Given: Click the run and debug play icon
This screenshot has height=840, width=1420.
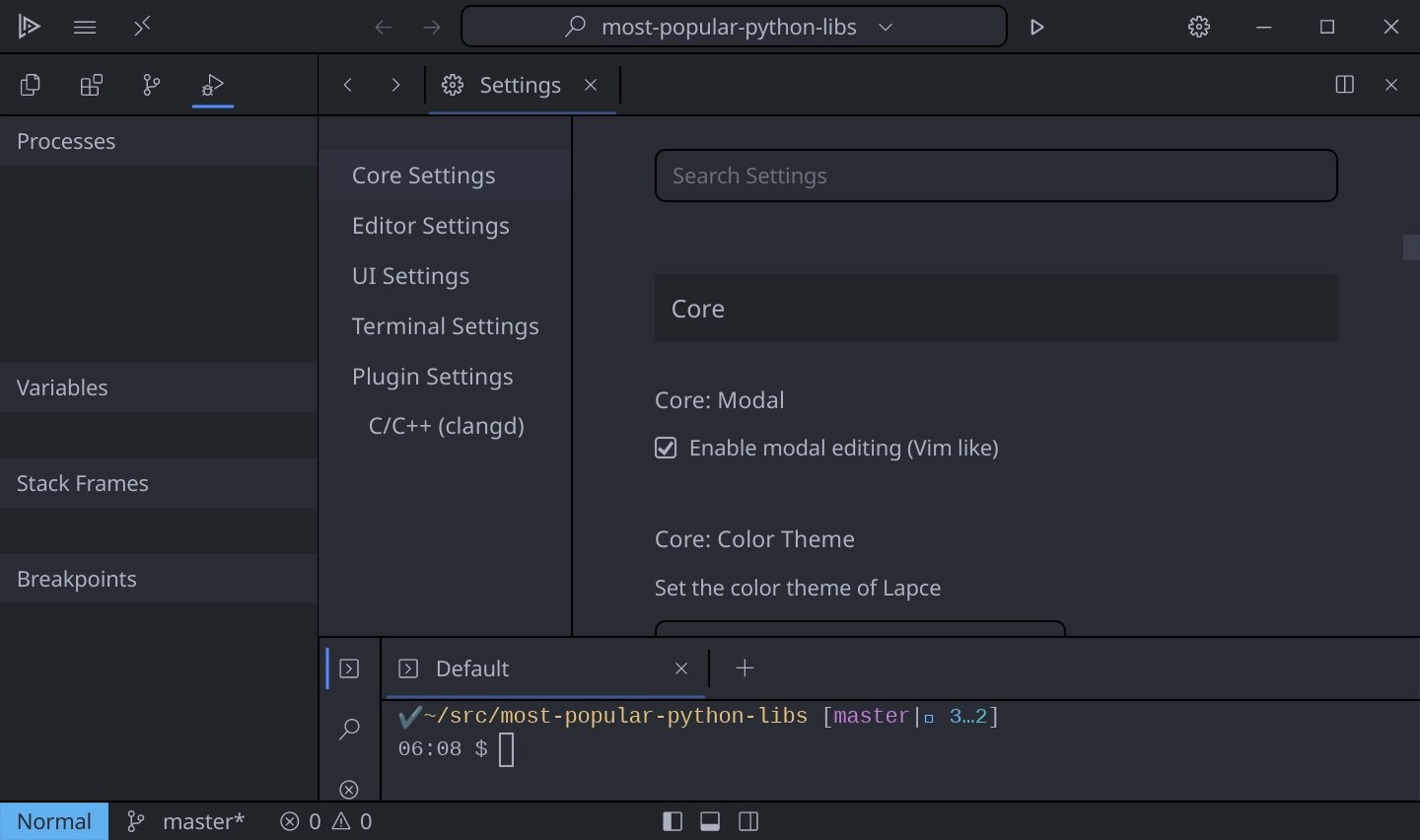Looking at the screenshot, I should click(x=1036, y=28).
